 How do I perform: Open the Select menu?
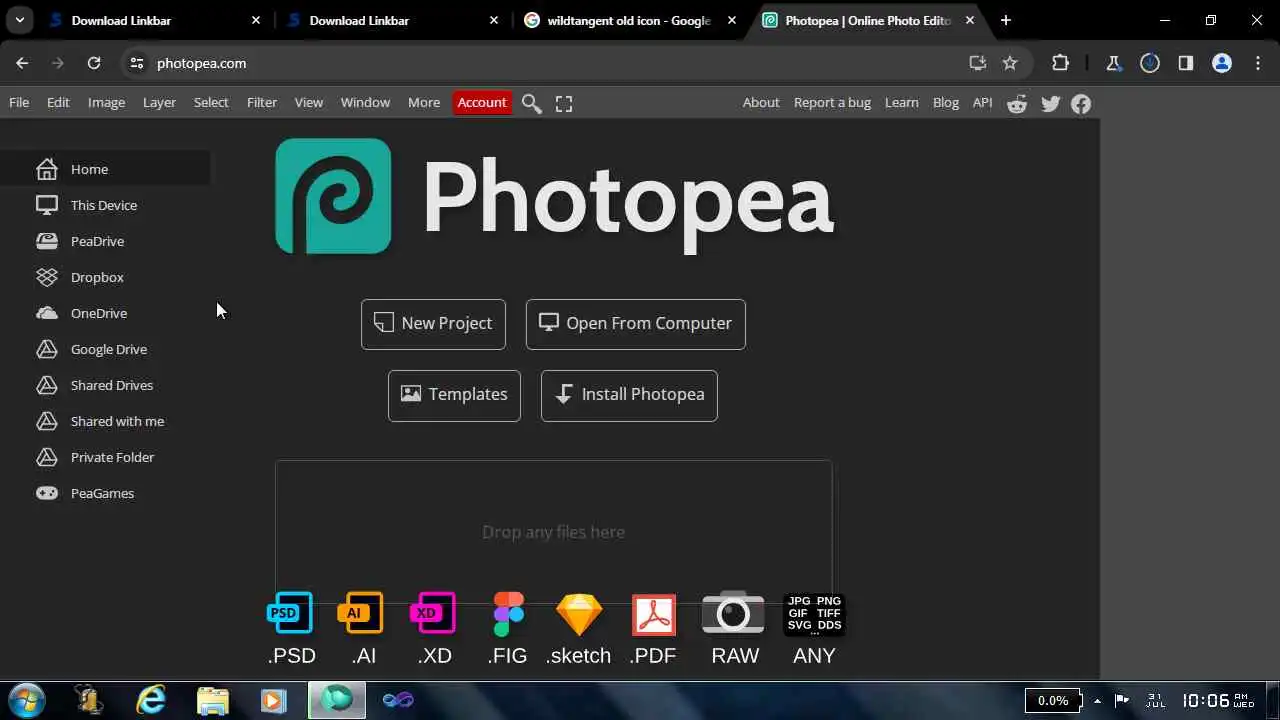[211, 102]
